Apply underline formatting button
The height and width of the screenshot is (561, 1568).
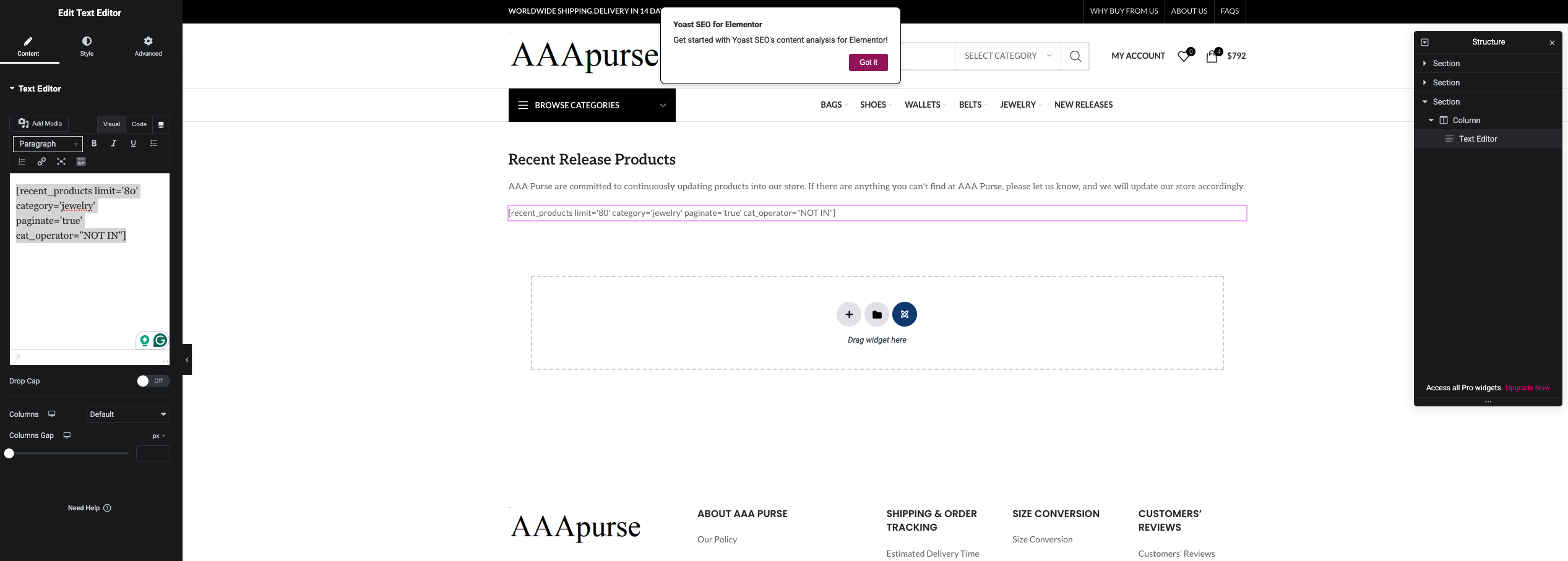pos(133,143)
